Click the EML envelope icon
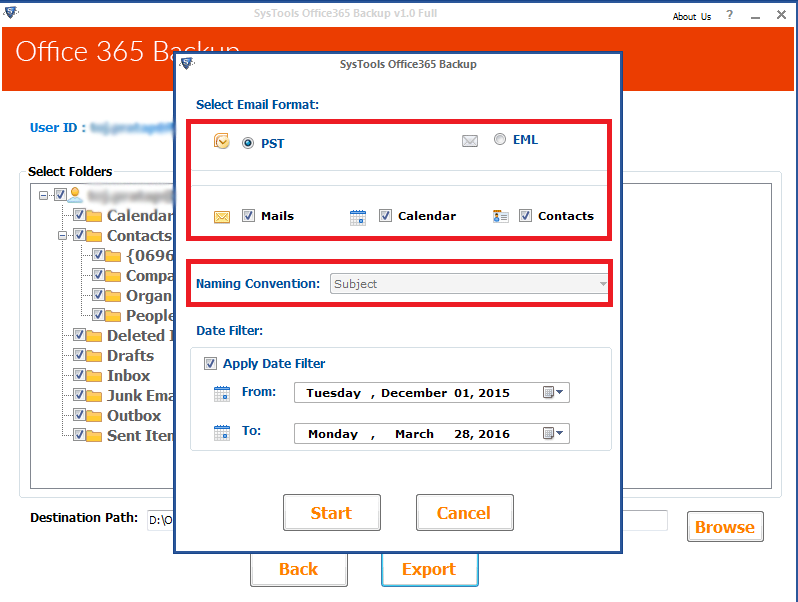The width and height of the screenshot is (798, 602). point(470,140)
